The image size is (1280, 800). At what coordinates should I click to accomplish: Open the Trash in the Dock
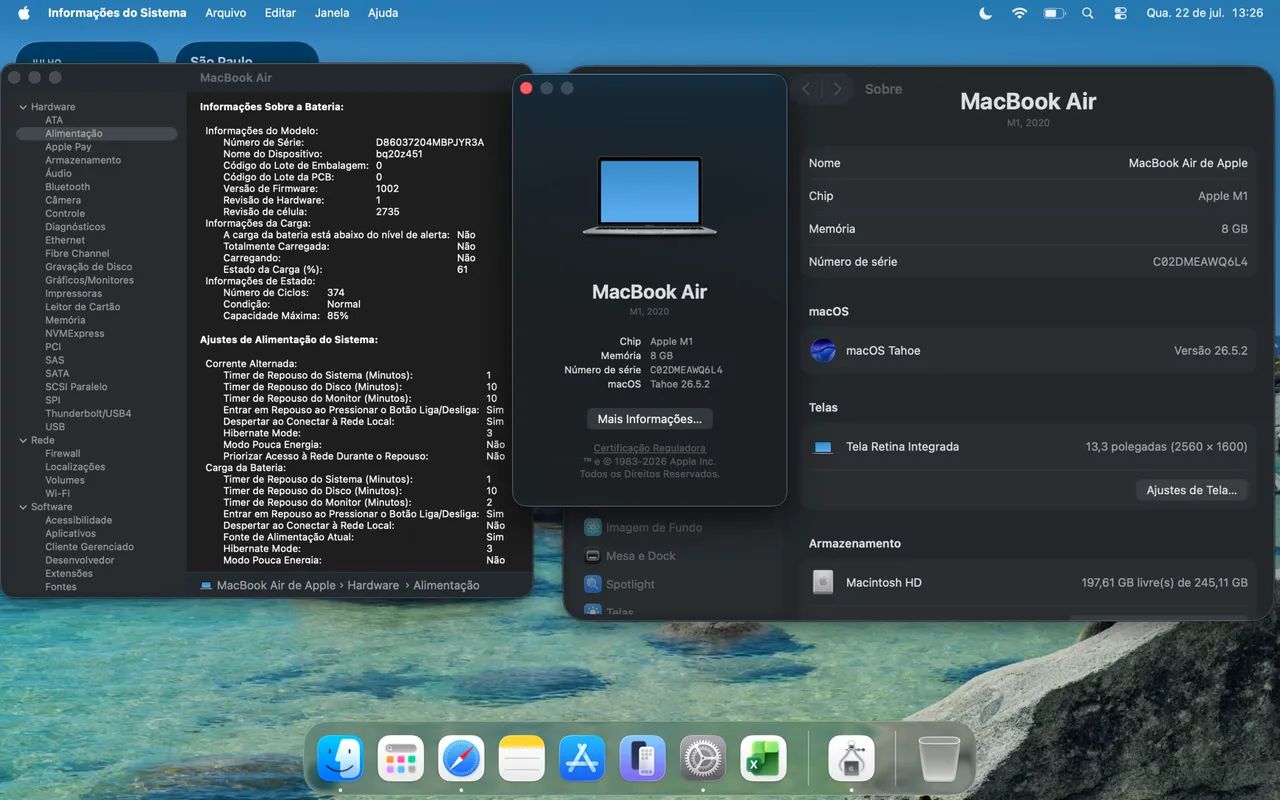938,758
